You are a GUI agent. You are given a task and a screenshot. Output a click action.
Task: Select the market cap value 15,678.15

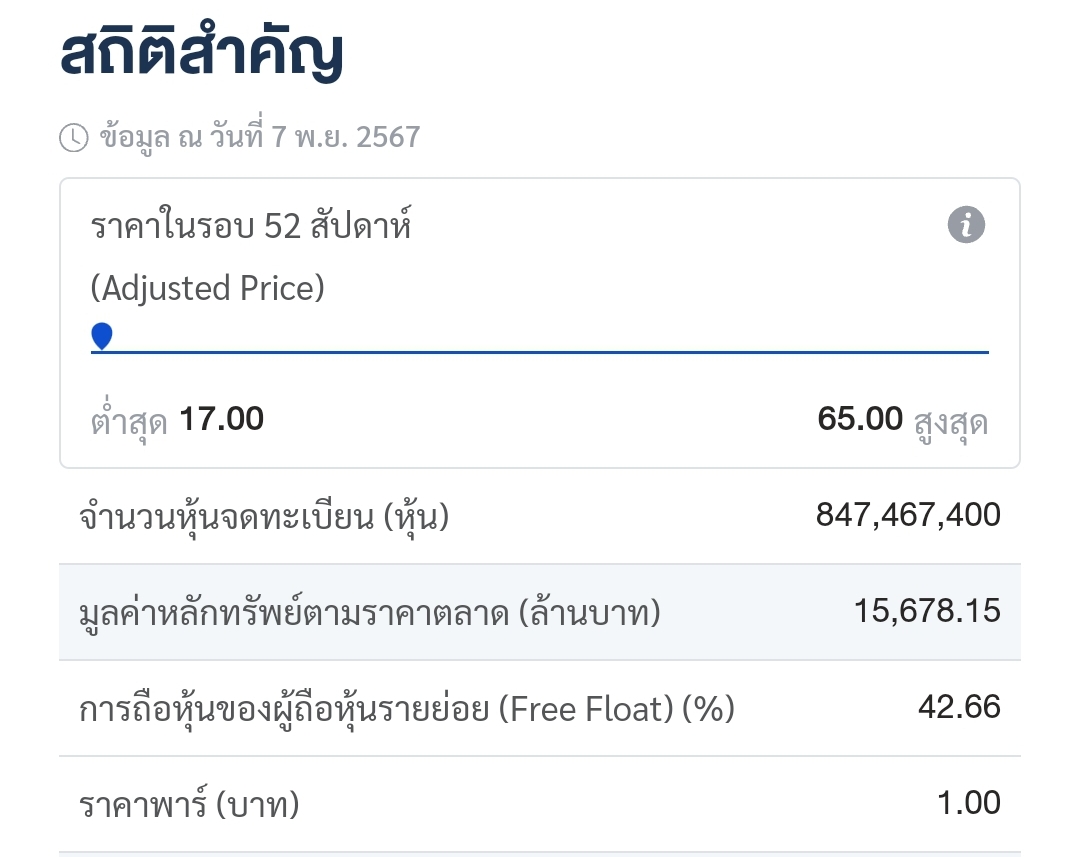[x=928, y=611]
